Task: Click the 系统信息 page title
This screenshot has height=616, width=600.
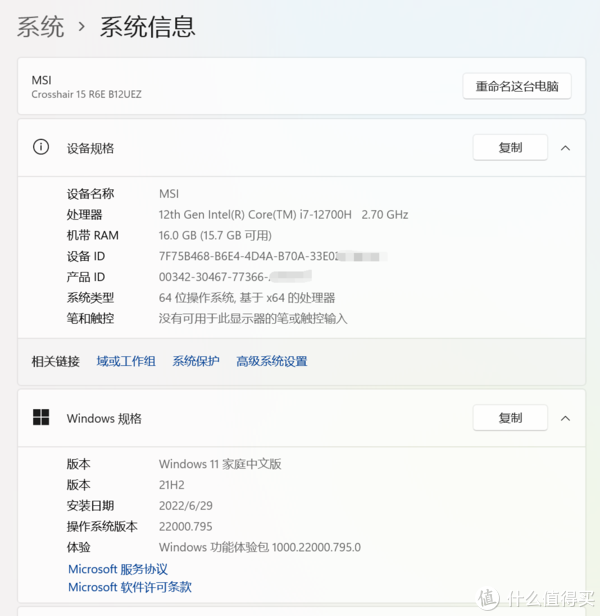Action: [x=147, y=27]
